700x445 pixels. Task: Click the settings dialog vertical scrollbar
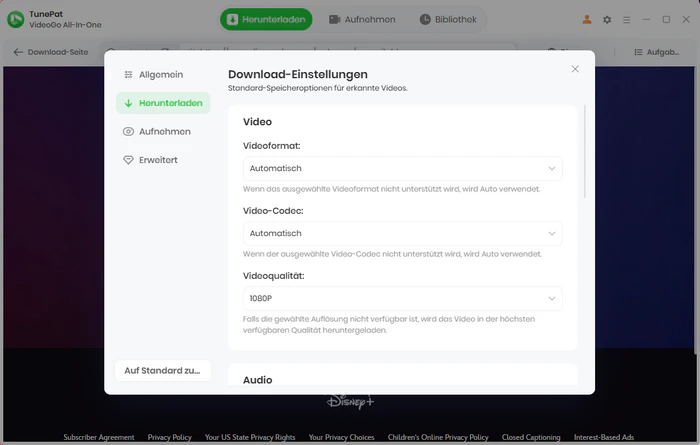pyautogui.click(x=584, y=151)
